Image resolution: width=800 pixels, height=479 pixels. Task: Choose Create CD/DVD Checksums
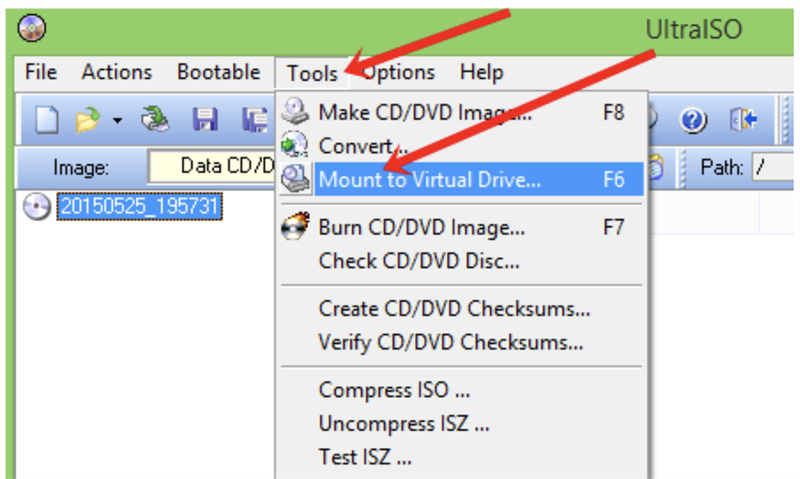tap(454, 309)
